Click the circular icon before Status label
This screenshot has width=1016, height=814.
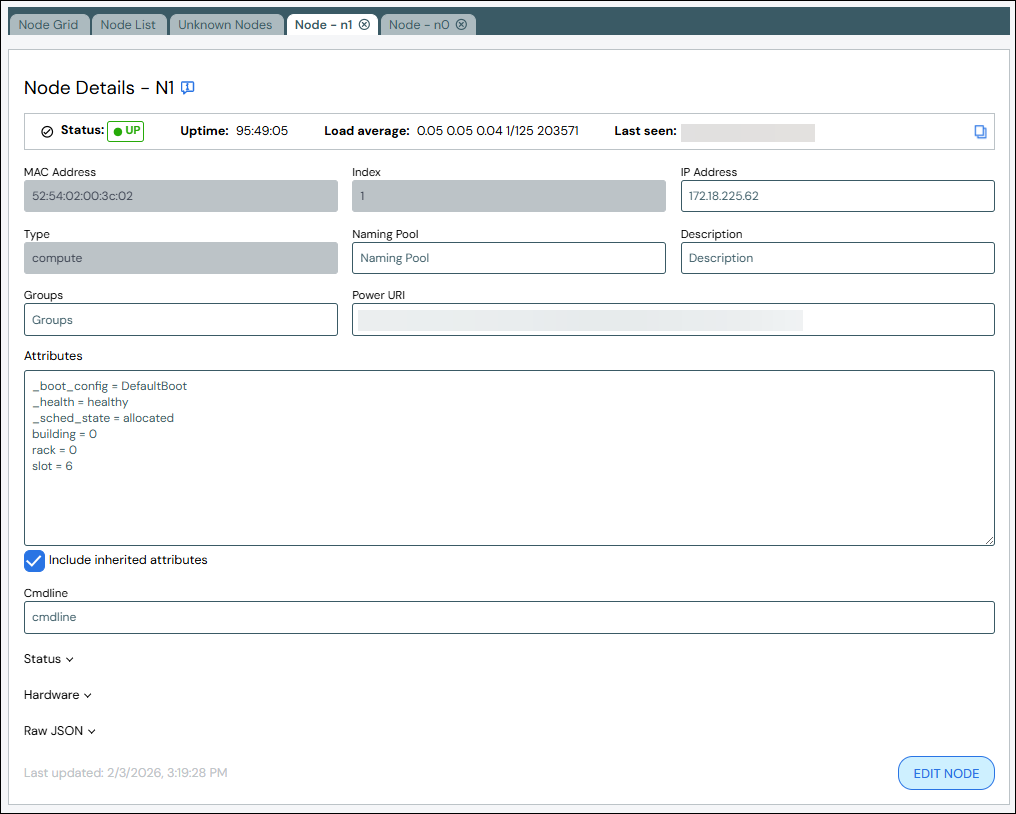pos(47,132)
